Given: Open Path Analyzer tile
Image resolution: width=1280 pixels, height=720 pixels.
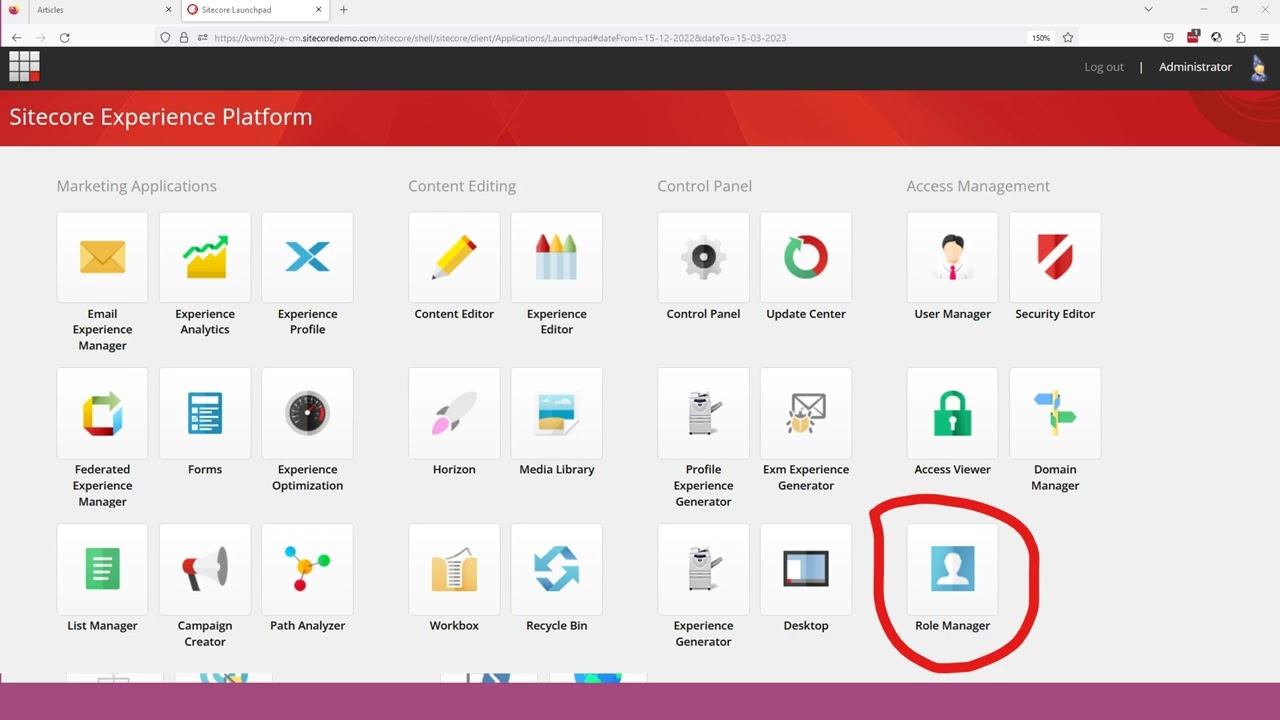Looking at the screenshot, I should point(307,569).
